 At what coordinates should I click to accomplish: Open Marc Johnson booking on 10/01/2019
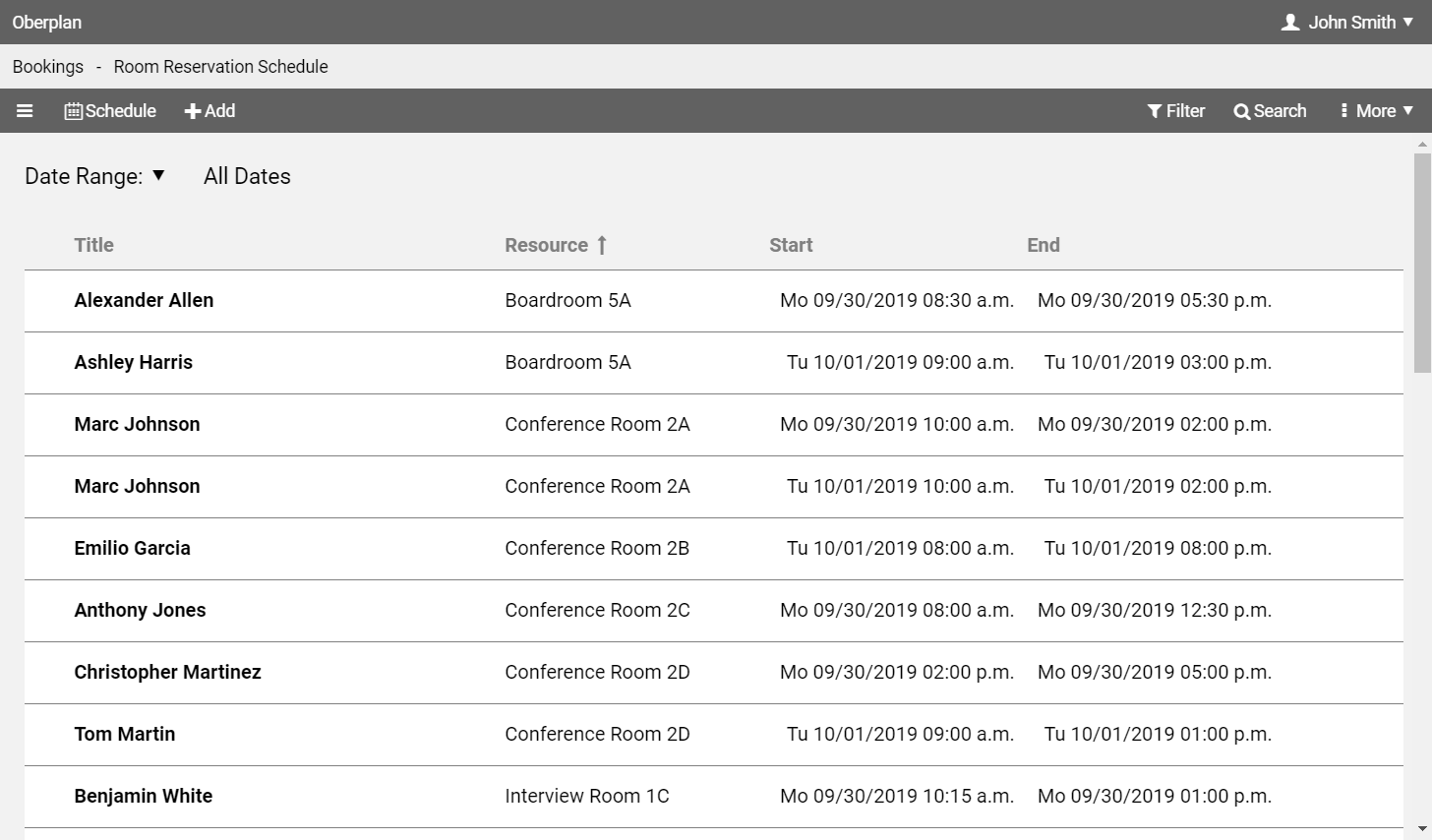(137, 486)
